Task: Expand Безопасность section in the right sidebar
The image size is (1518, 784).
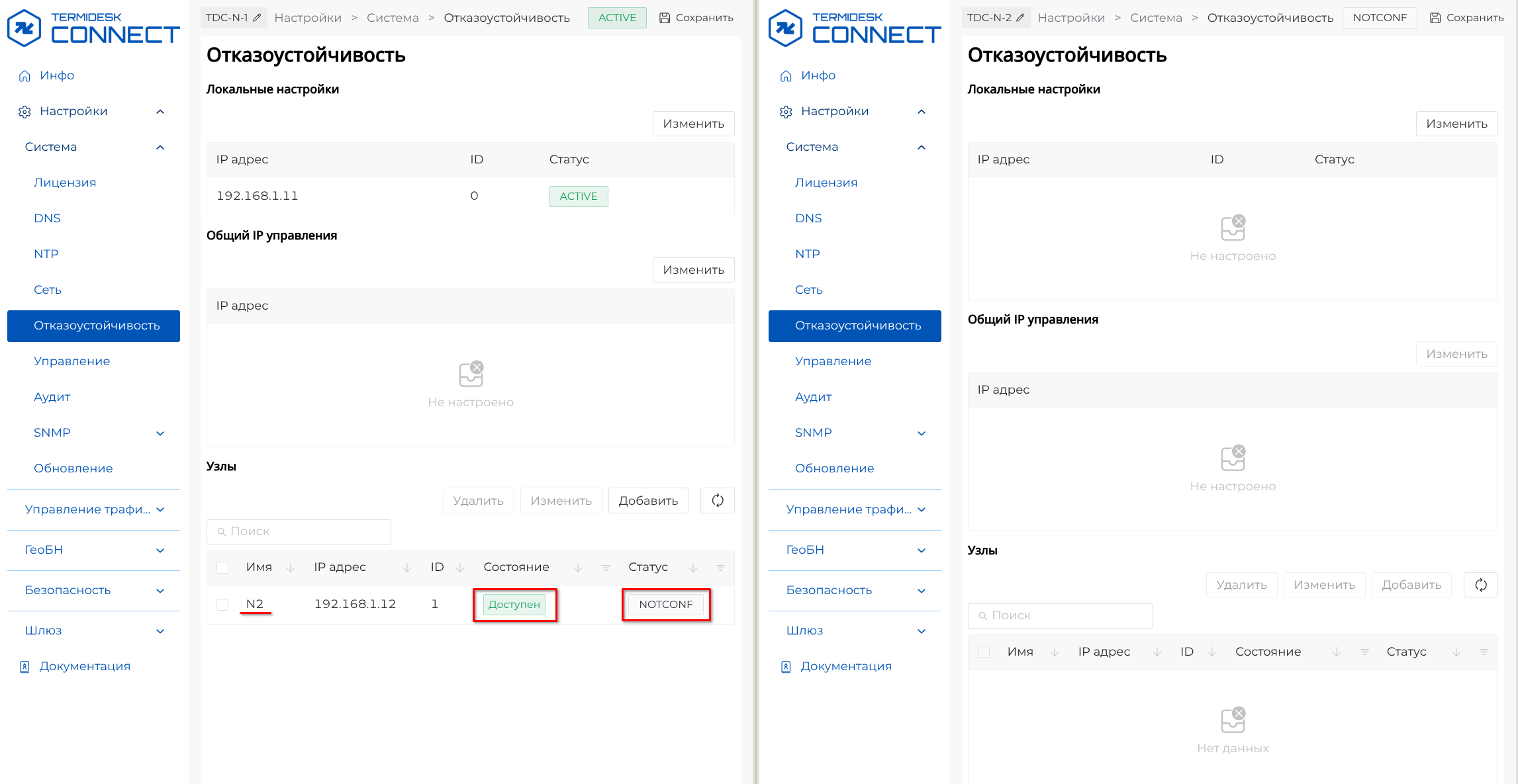Action: point(921,591)
